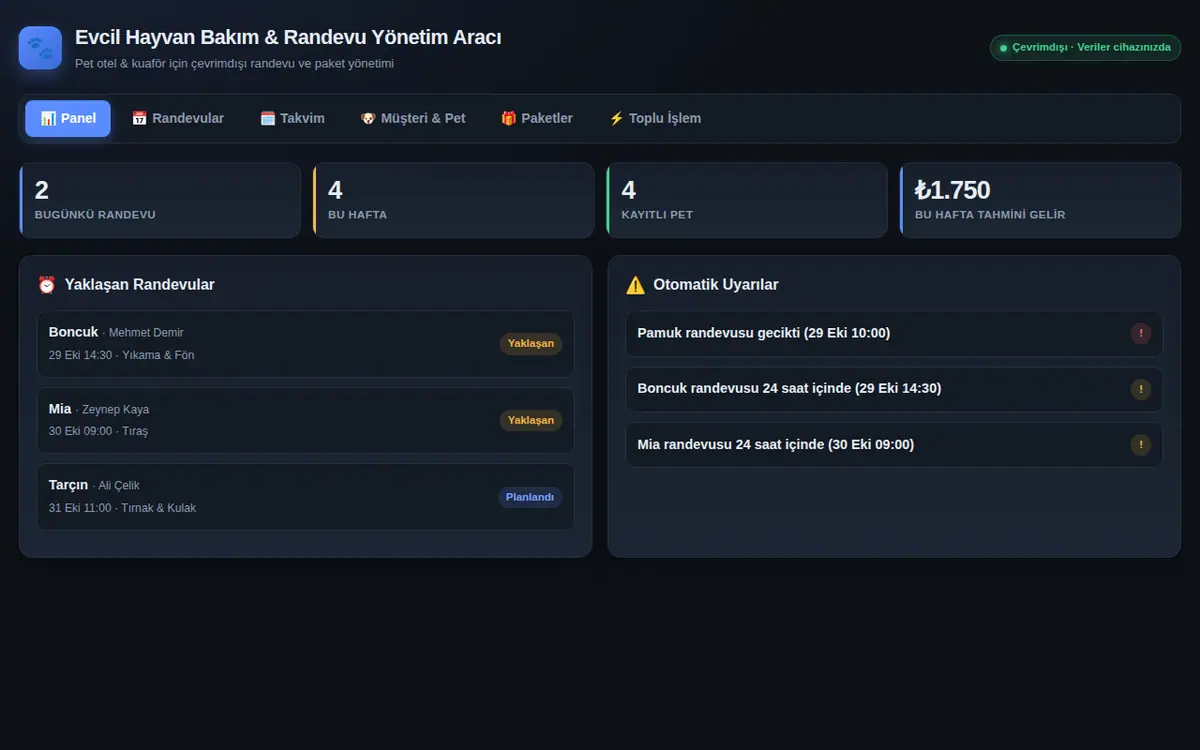Click the Planlandı badge on Tarçın appointment
The height and width of the screenshot is (750, 1200).
(x=530, y=497)
